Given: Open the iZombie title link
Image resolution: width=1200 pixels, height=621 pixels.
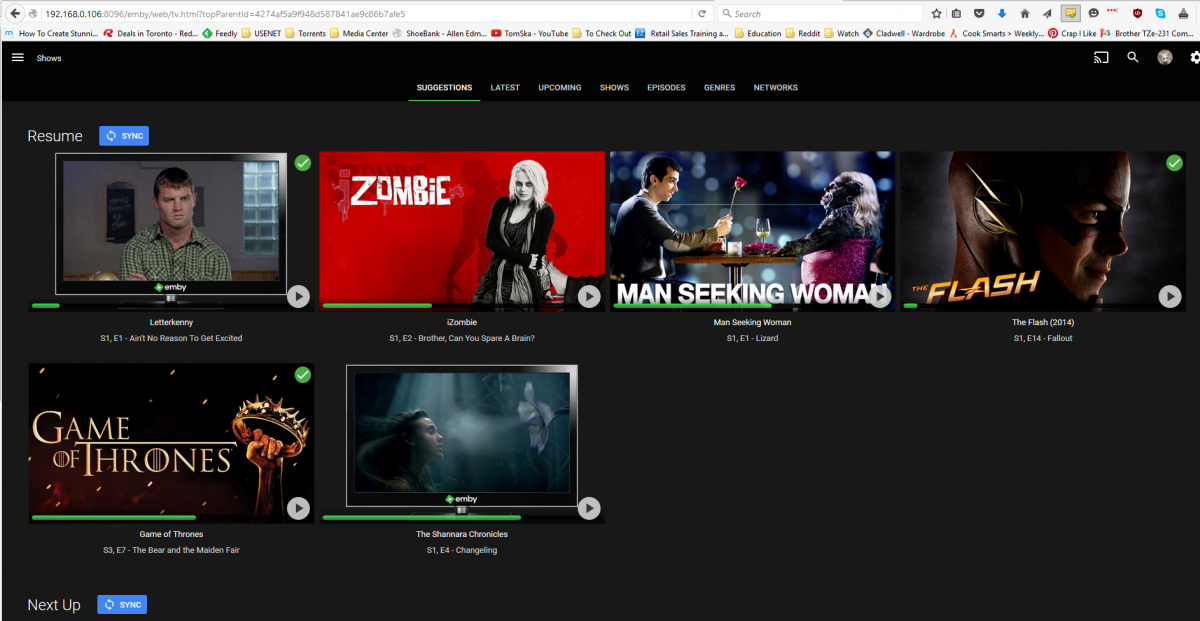Looking at the screenshot, I should click(462, 322).
